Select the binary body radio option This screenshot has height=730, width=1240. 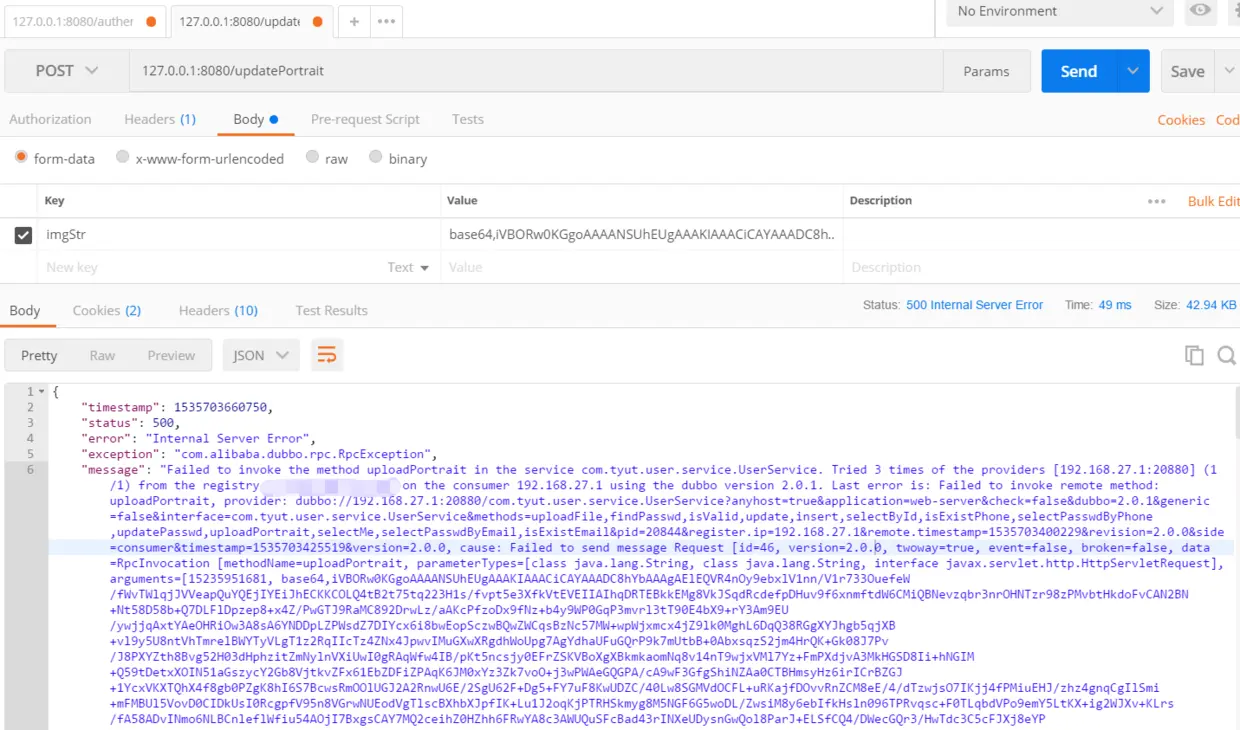[375, 157]
